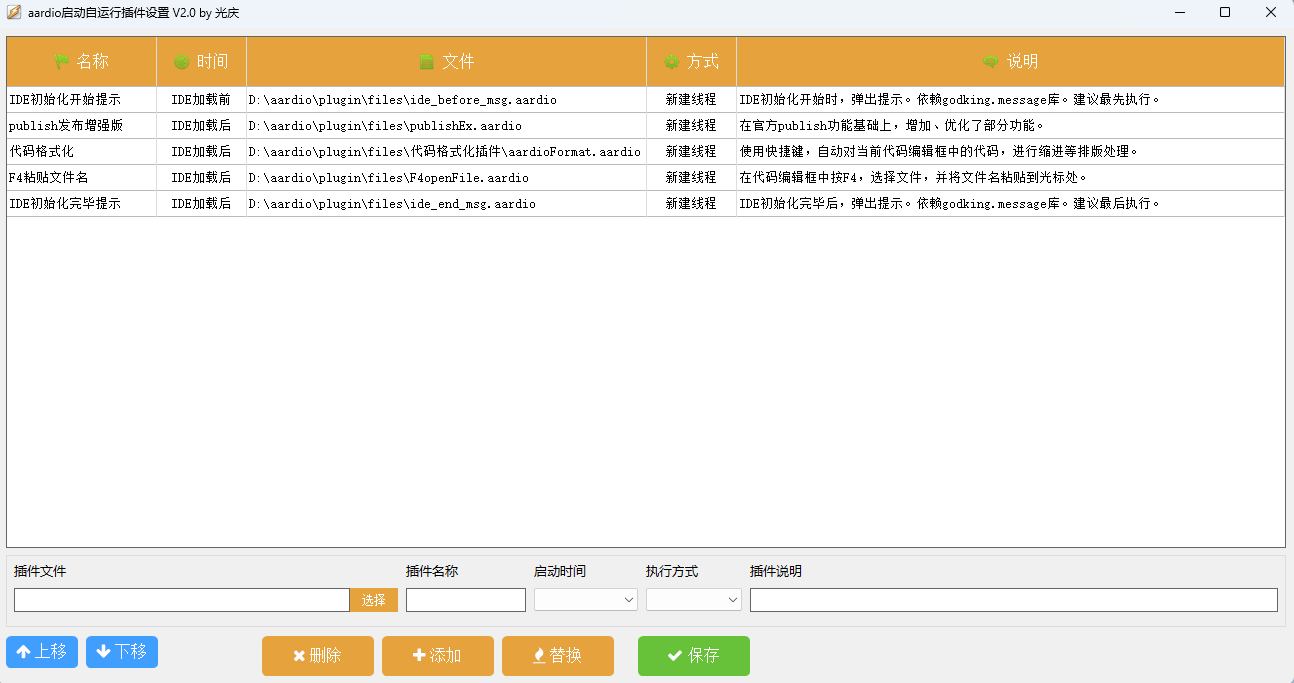This screenshot has height=683, width=1294.
Task: Click the path publishEx.aardio
Action: coord(385,126)
